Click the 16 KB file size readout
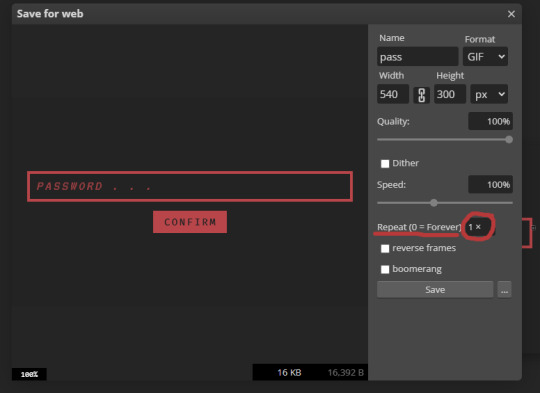 point(289,373)
